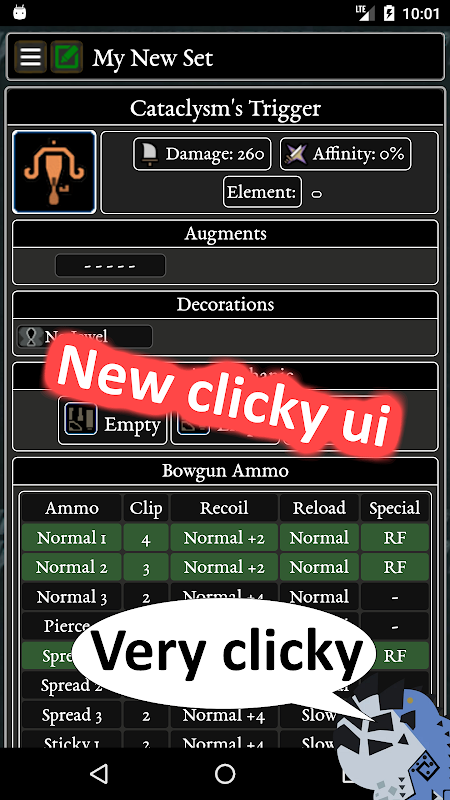Select the Normal 1 ammo row

click(225, 537)
